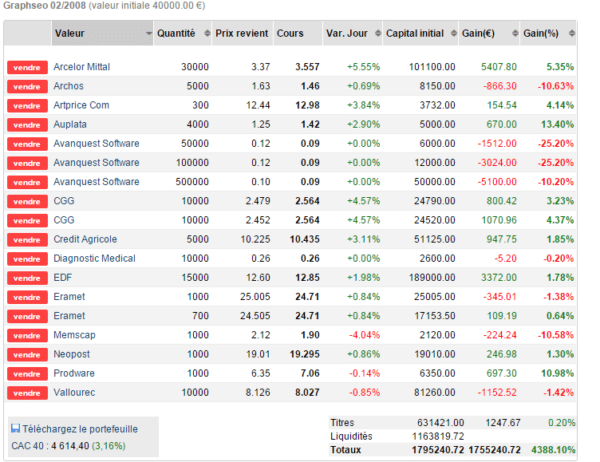The image size is (600, 462).
Task: Sell Diagnostic Medical shares
Action: point(27,259)
